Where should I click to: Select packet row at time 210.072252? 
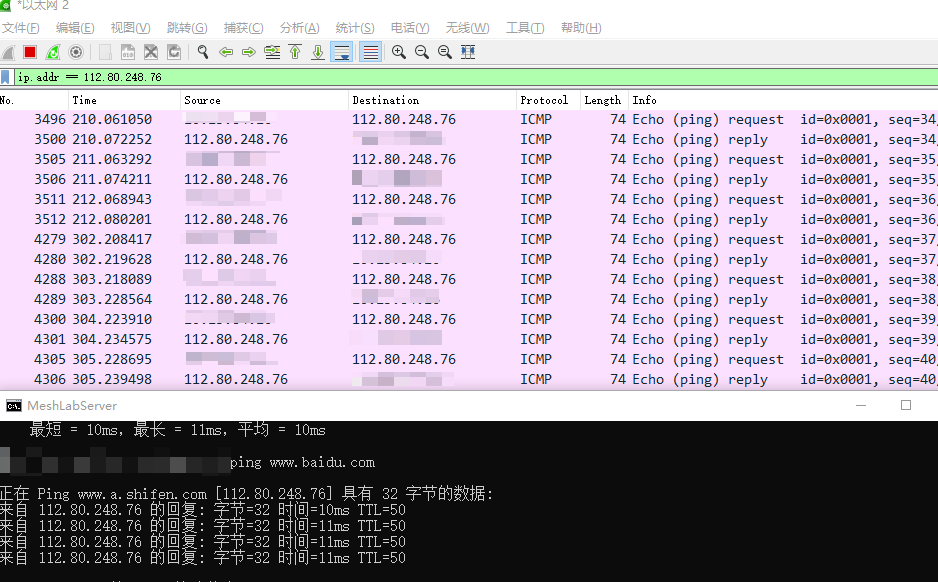coord(469,139)
